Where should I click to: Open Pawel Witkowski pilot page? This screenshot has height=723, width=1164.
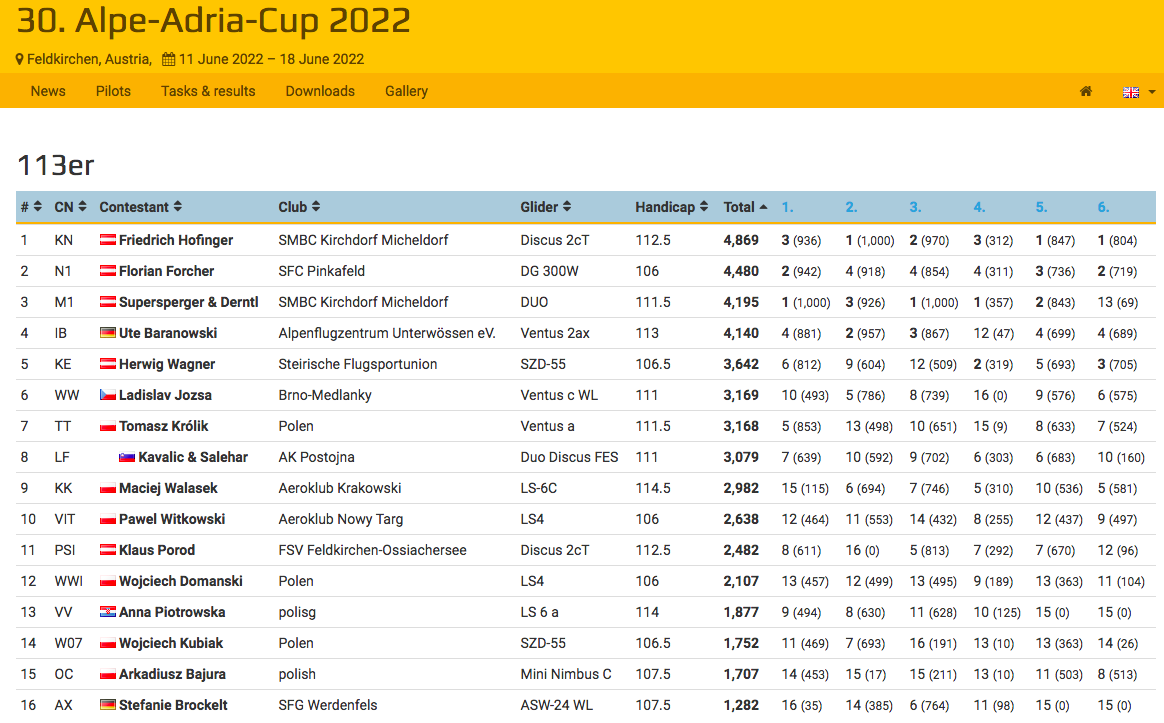tap(171, 519)
